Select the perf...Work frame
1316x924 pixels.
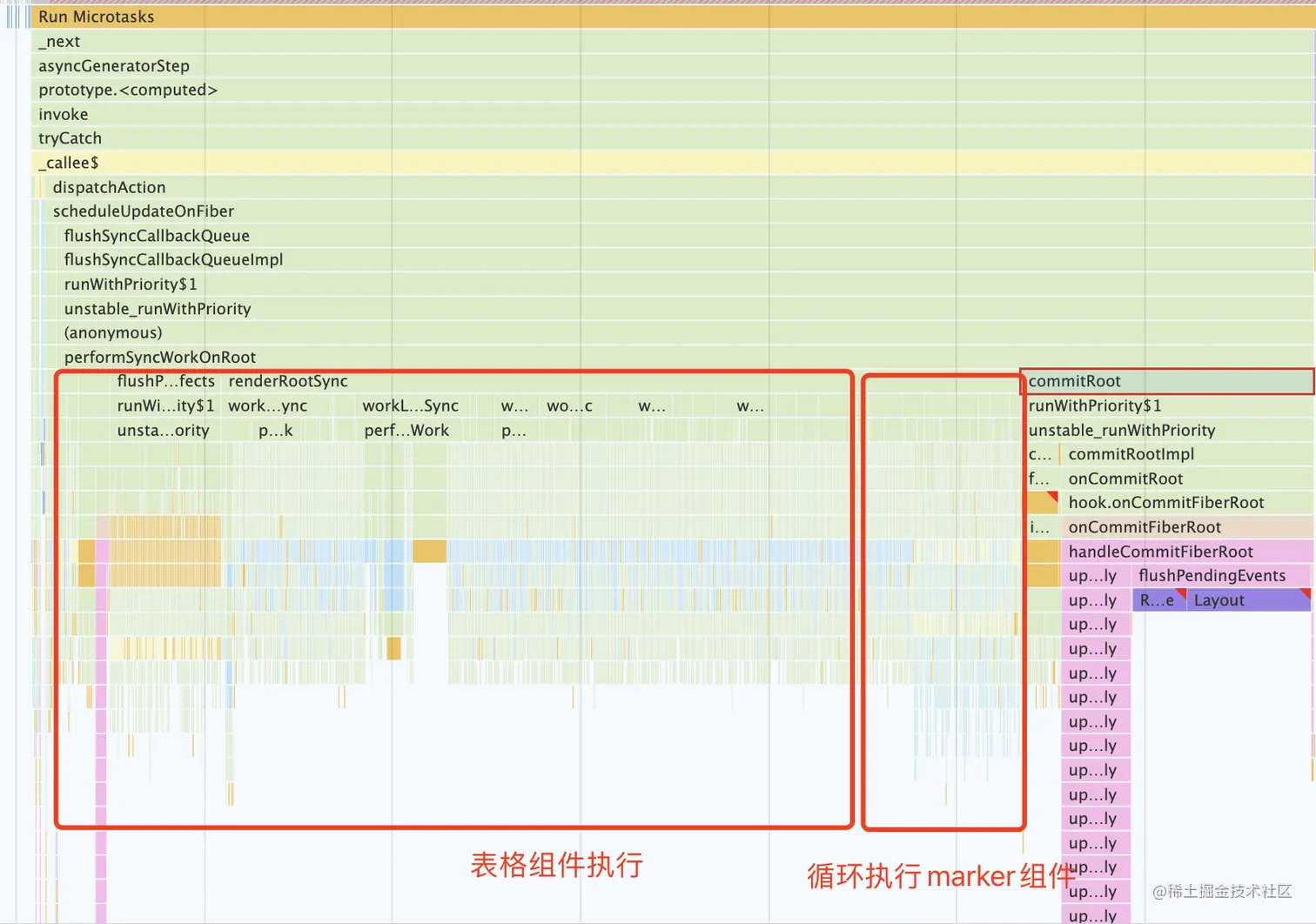coord(406,430)
